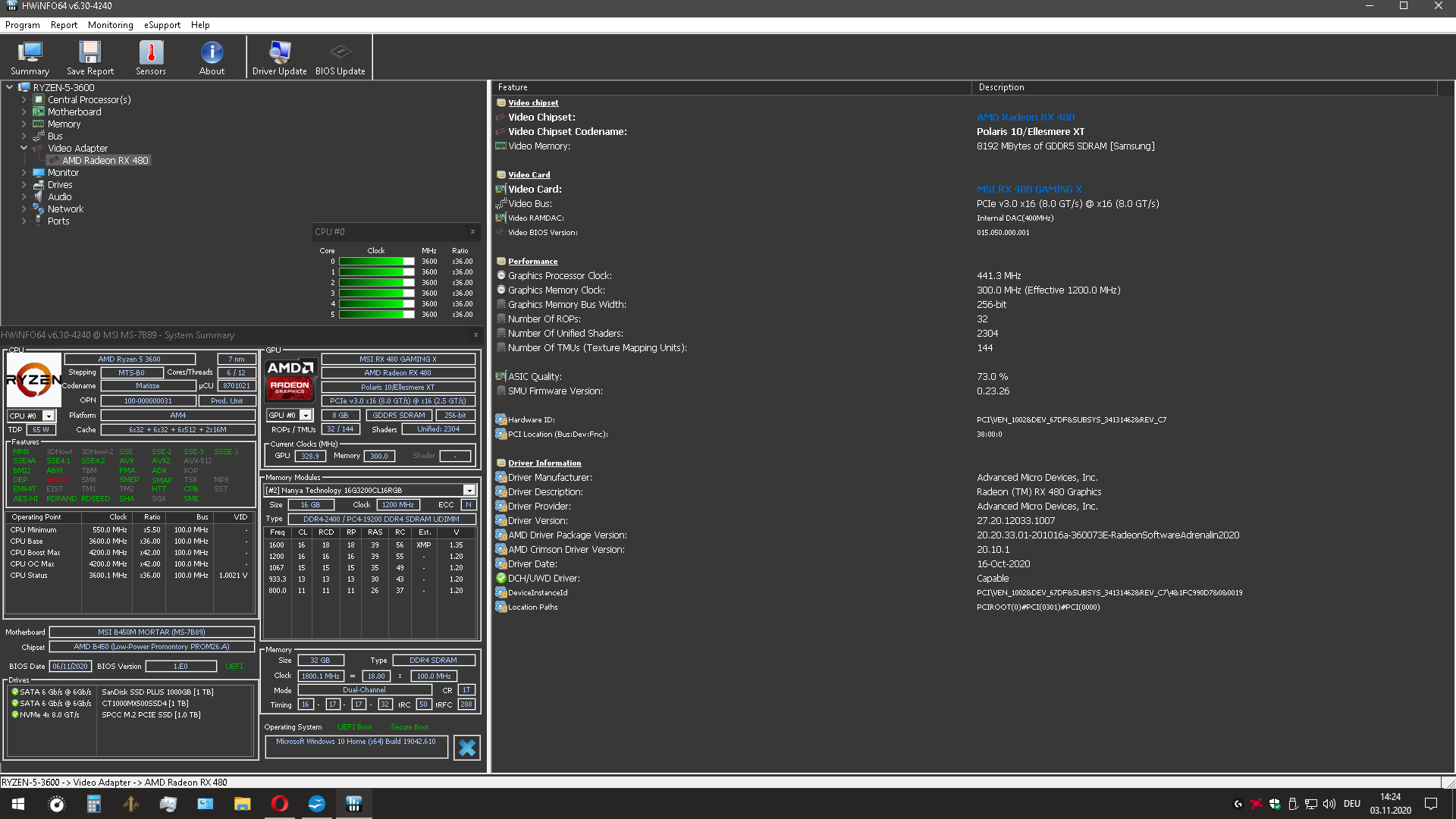Click the About info icon
1456x819 pixels.
click(212, 58)
